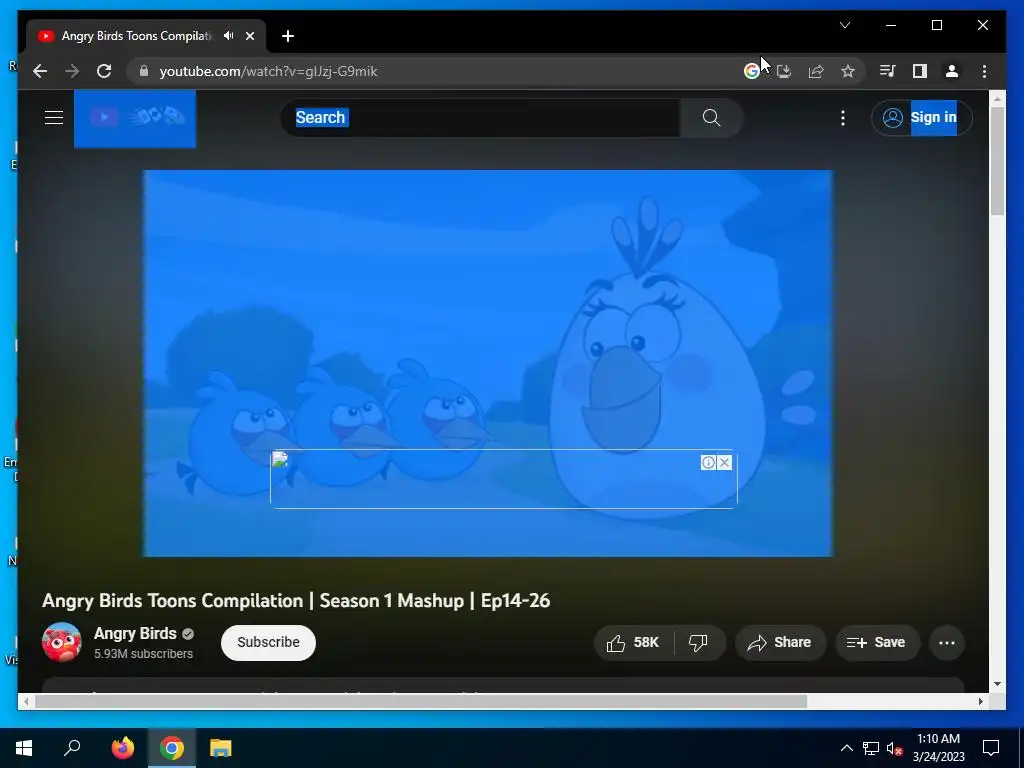This screenshot has width=1024, height=768.
Task: Go back with the browser back arrow
Action: click(40, 71)
